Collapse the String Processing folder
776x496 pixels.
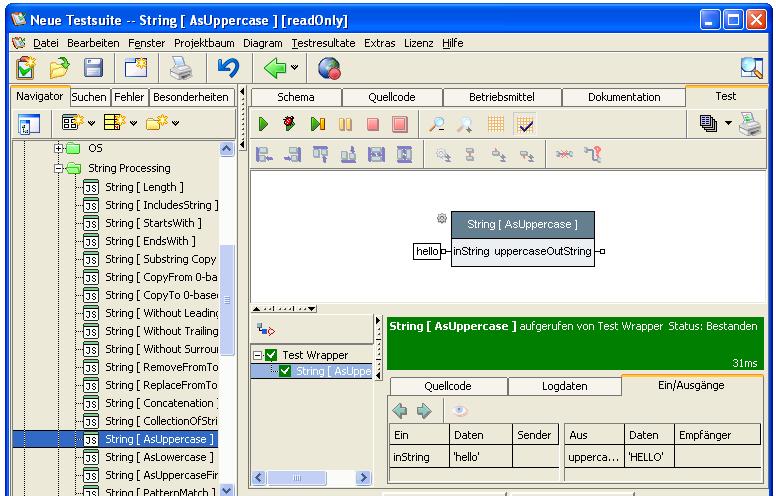tap(60, 169)
